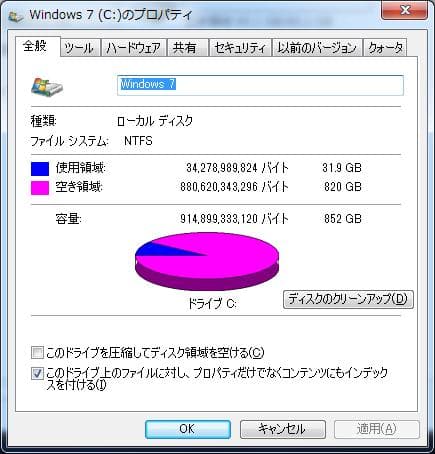
Task: Select the 共有 tab
Action: point(185,48)
